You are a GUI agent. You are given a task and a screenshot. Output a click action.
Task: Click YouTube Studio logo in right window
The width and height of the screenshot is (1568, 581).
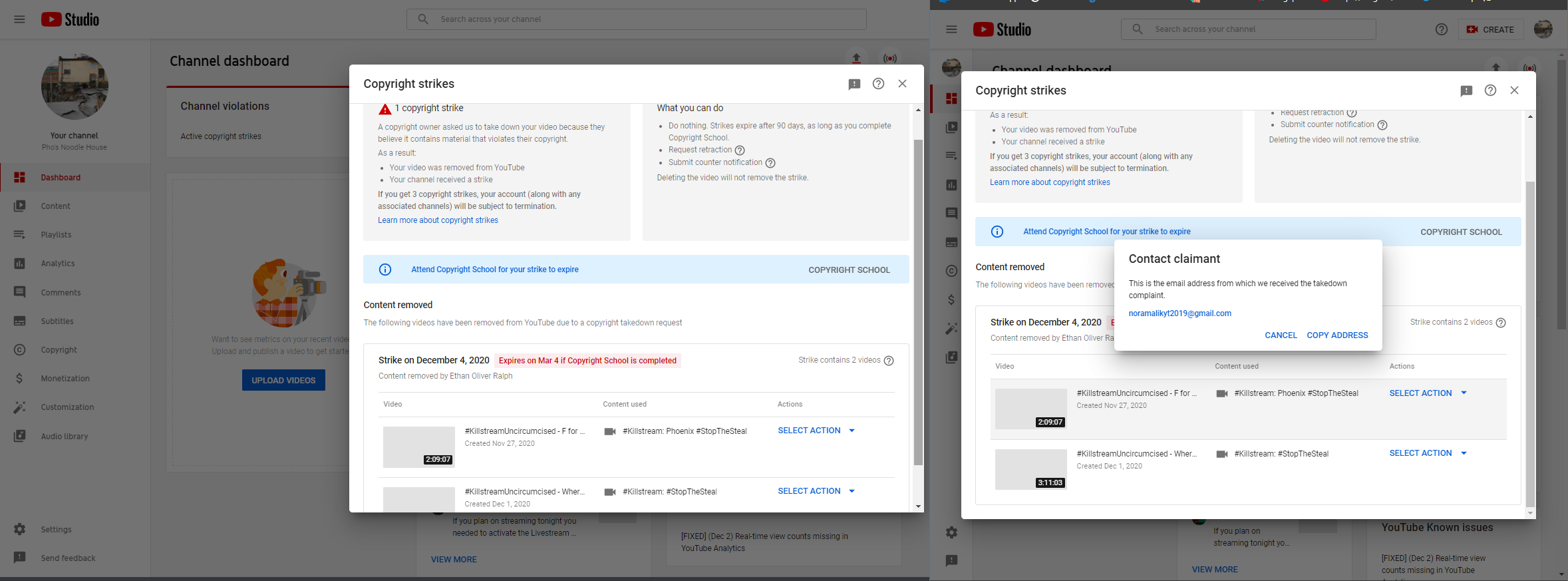point(1002,29)
